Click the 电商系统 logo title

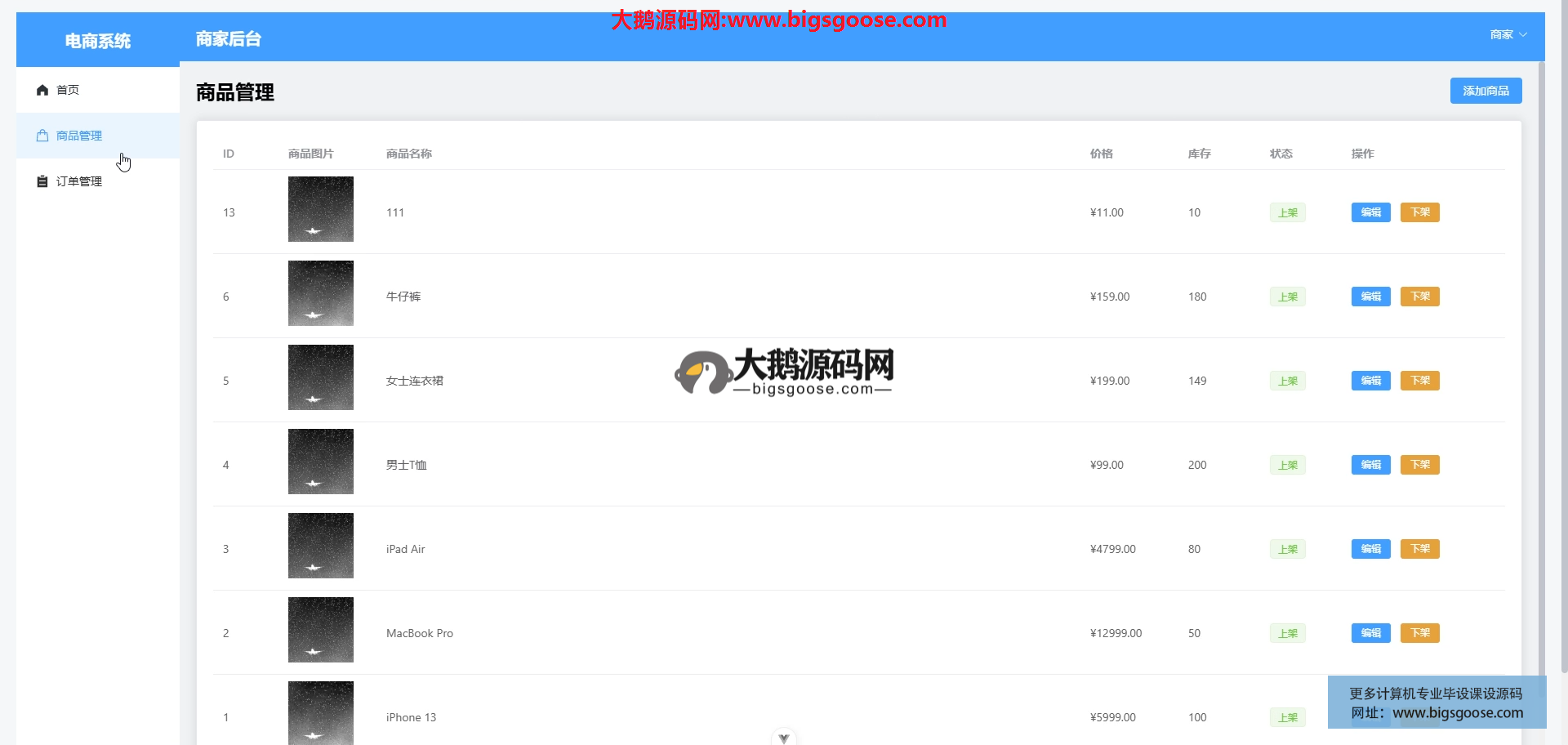click(98, 41)
